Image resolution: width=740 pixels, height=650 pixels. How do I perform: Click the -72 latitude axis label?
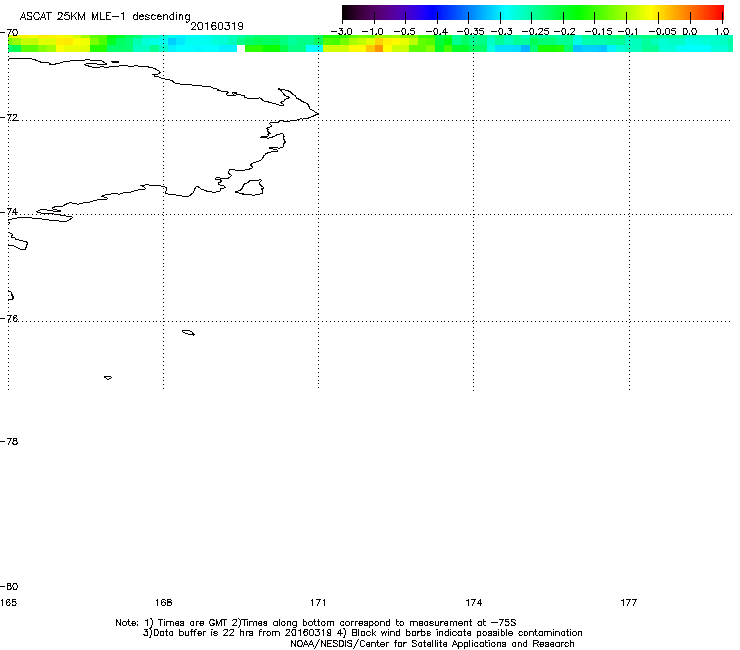9,117
